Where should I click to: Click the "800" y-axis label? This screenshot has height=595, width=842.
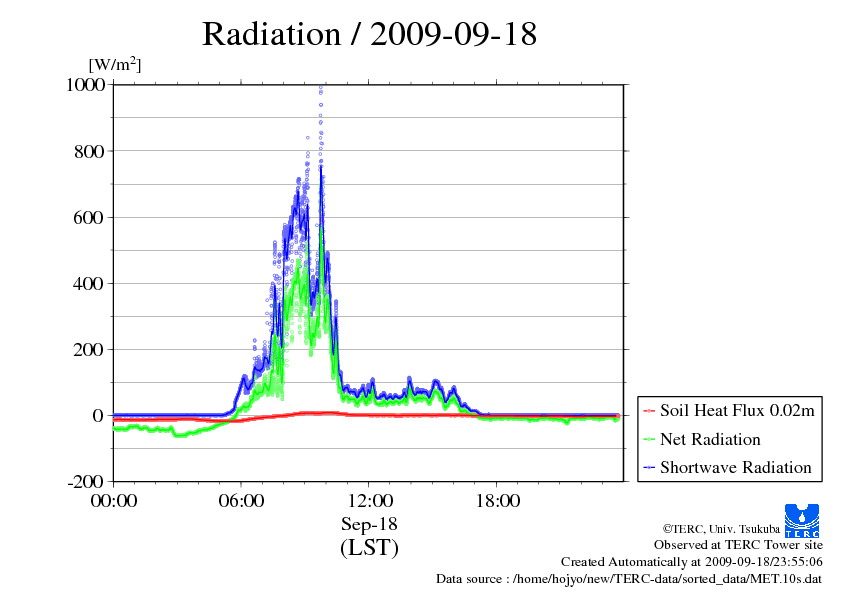point(89,151)
